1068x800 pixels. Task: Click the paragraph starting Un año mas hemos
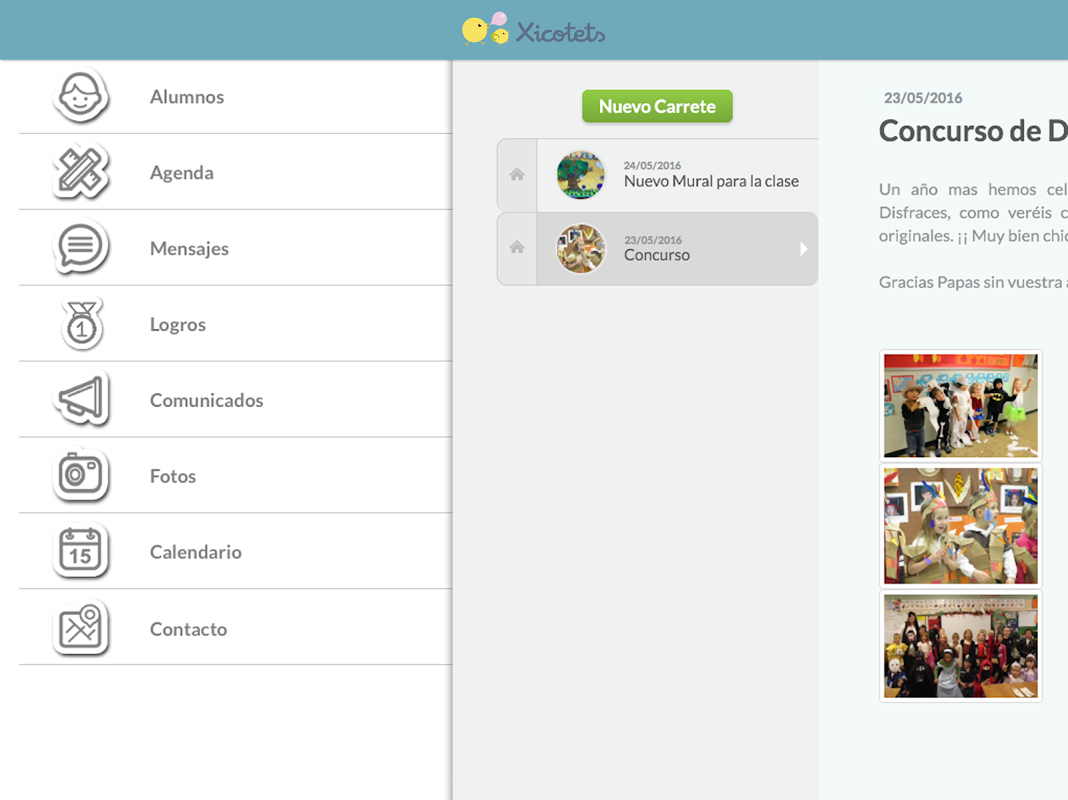point(973,212)
